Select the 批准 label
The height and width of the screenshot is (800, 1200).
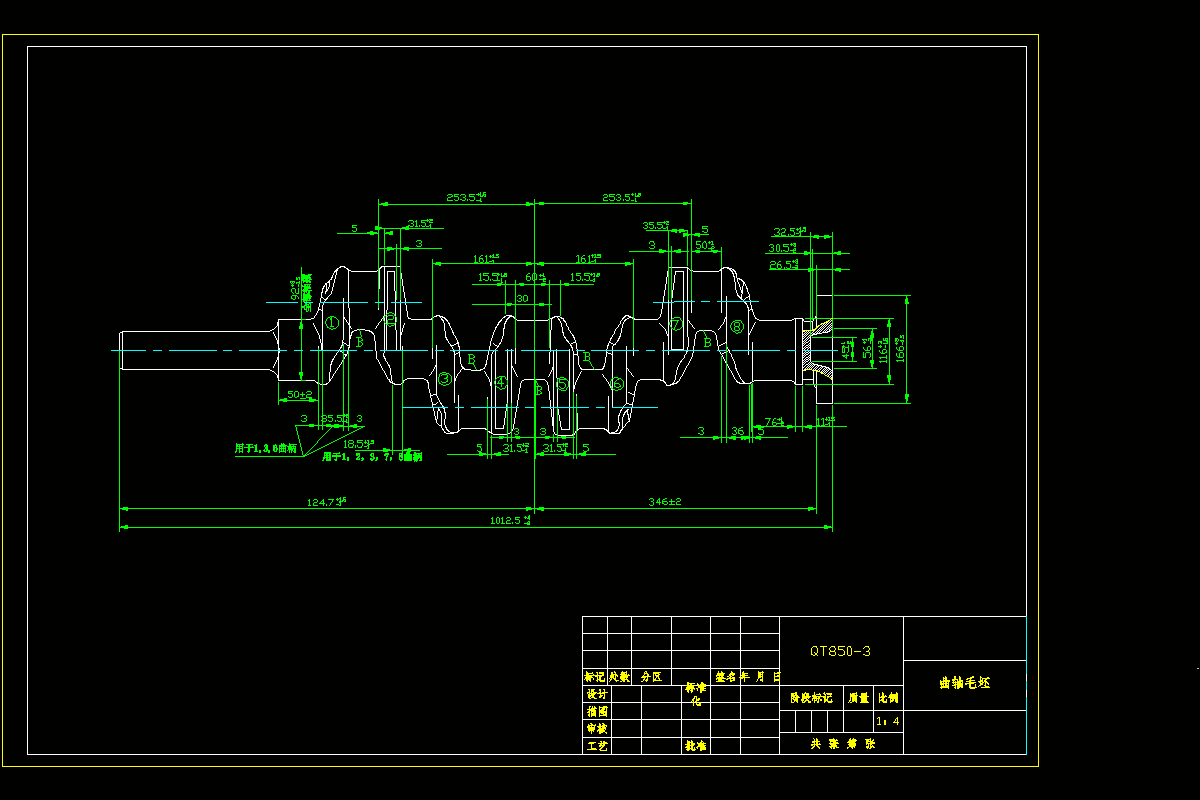pyautogui.click(x=696, y=746)
